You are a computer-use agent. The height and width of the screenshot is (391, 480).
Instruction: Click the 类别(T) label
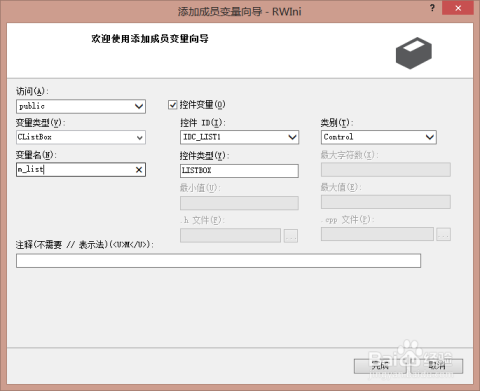coord(337,123)
